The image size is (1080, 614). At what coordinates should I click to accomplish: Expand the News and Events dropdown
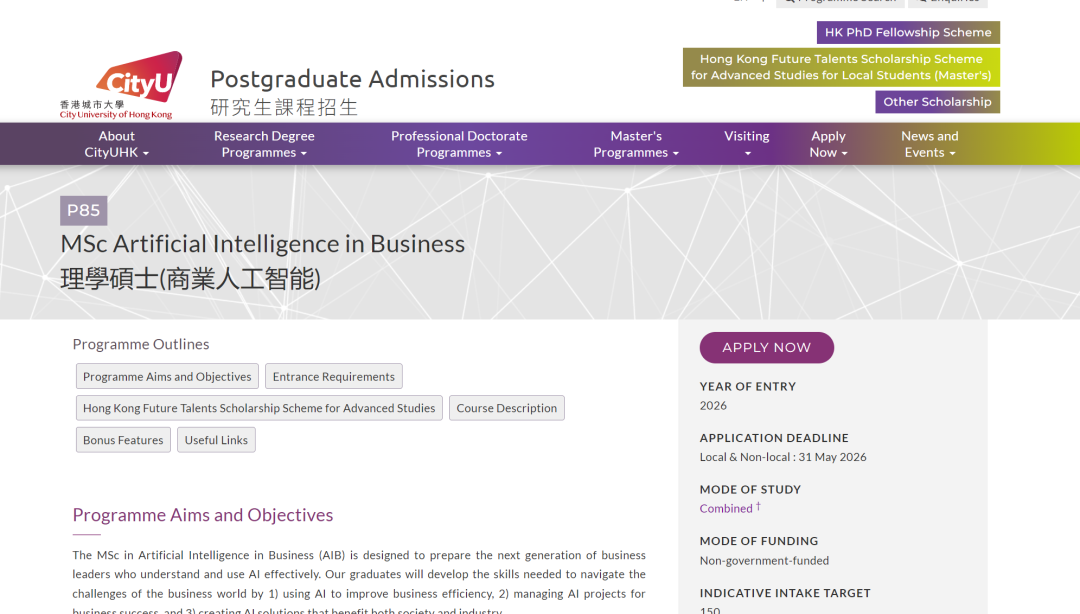929,143
